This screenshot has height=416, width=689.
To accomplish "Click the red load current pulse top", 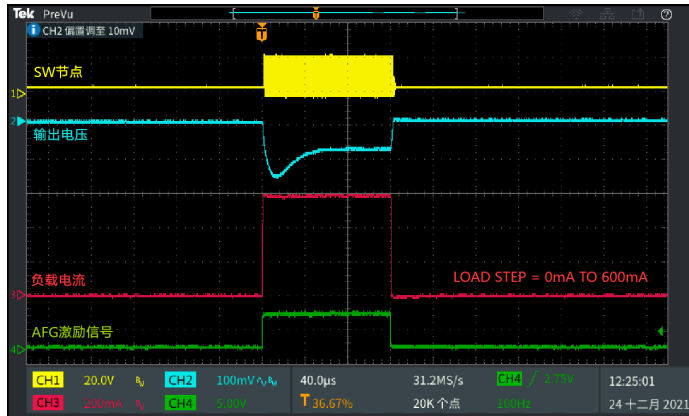I will (326, 196).
